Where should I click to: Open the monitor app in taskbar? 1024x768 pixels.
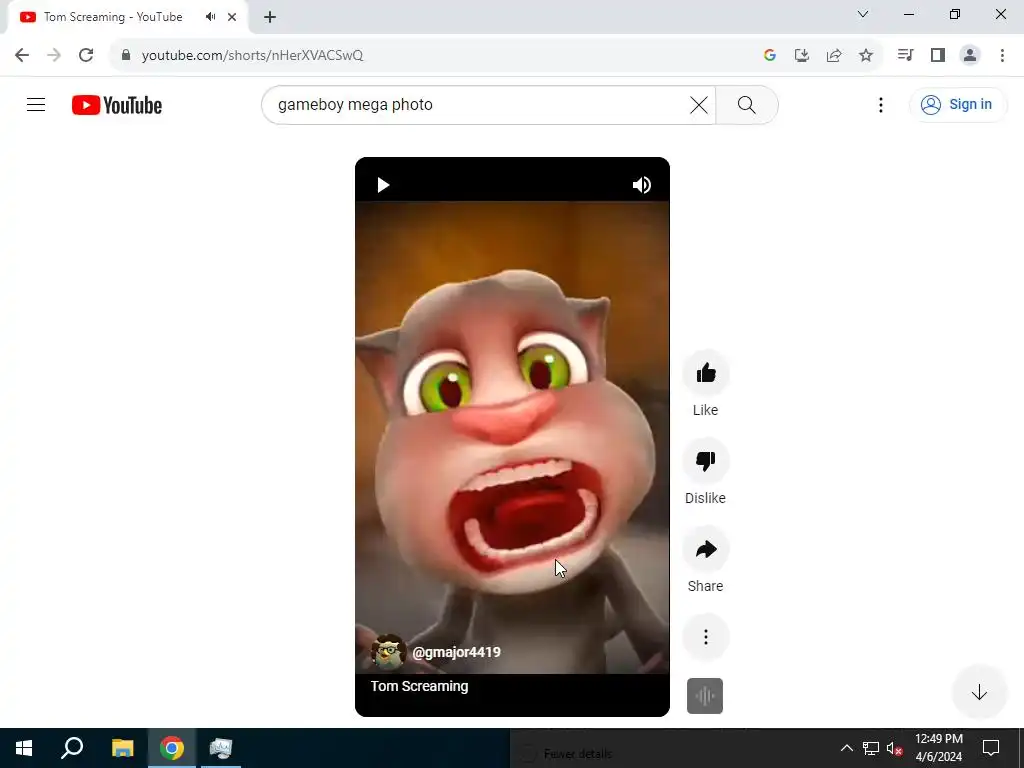[x=221, y=748]
